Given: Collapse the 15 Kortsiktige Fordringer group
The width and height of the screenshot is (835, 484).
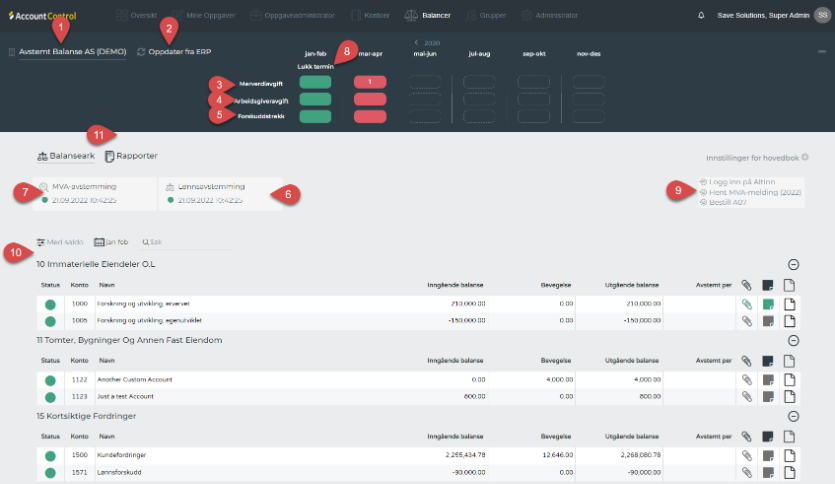Looking at the screenshot, I should click(x=793, y=416).
